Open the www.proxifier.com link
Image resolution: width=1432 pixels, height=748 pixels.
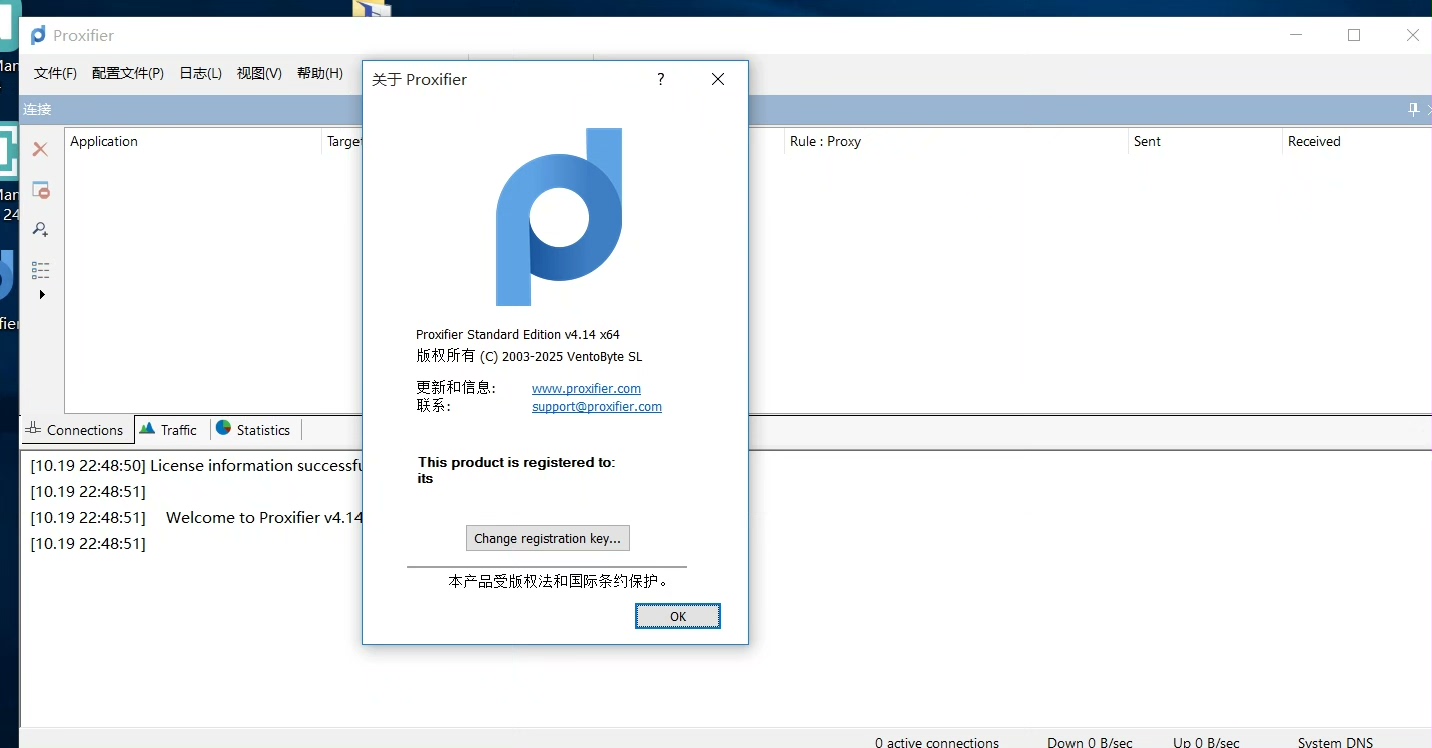pyautogui.click(x=586, y=389)
